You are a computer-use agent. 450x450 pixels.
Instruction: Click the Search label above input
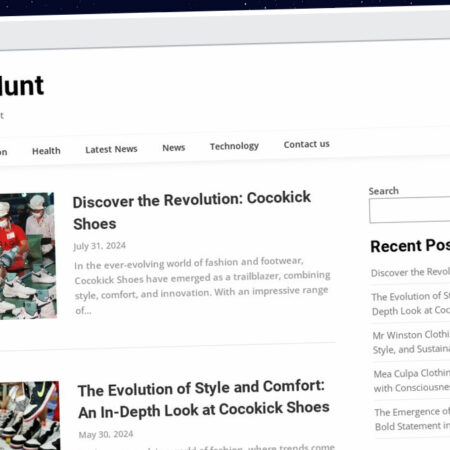(x=384, y=191)
